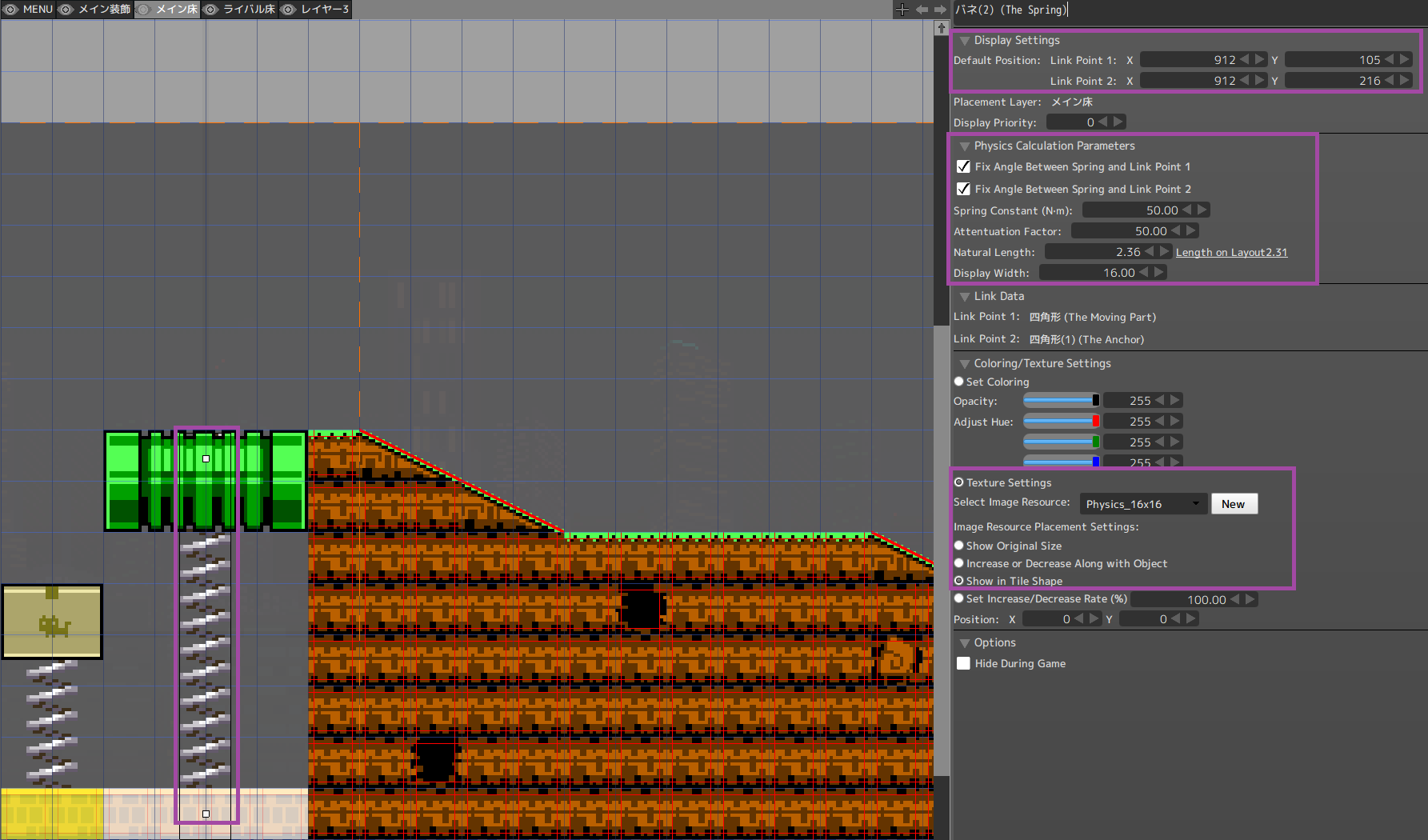Image resolution: width=1428 pixels, height=840 pixels.
Task: Toggle visibility of the ライバル床 layer
Action: coord(210,9)
